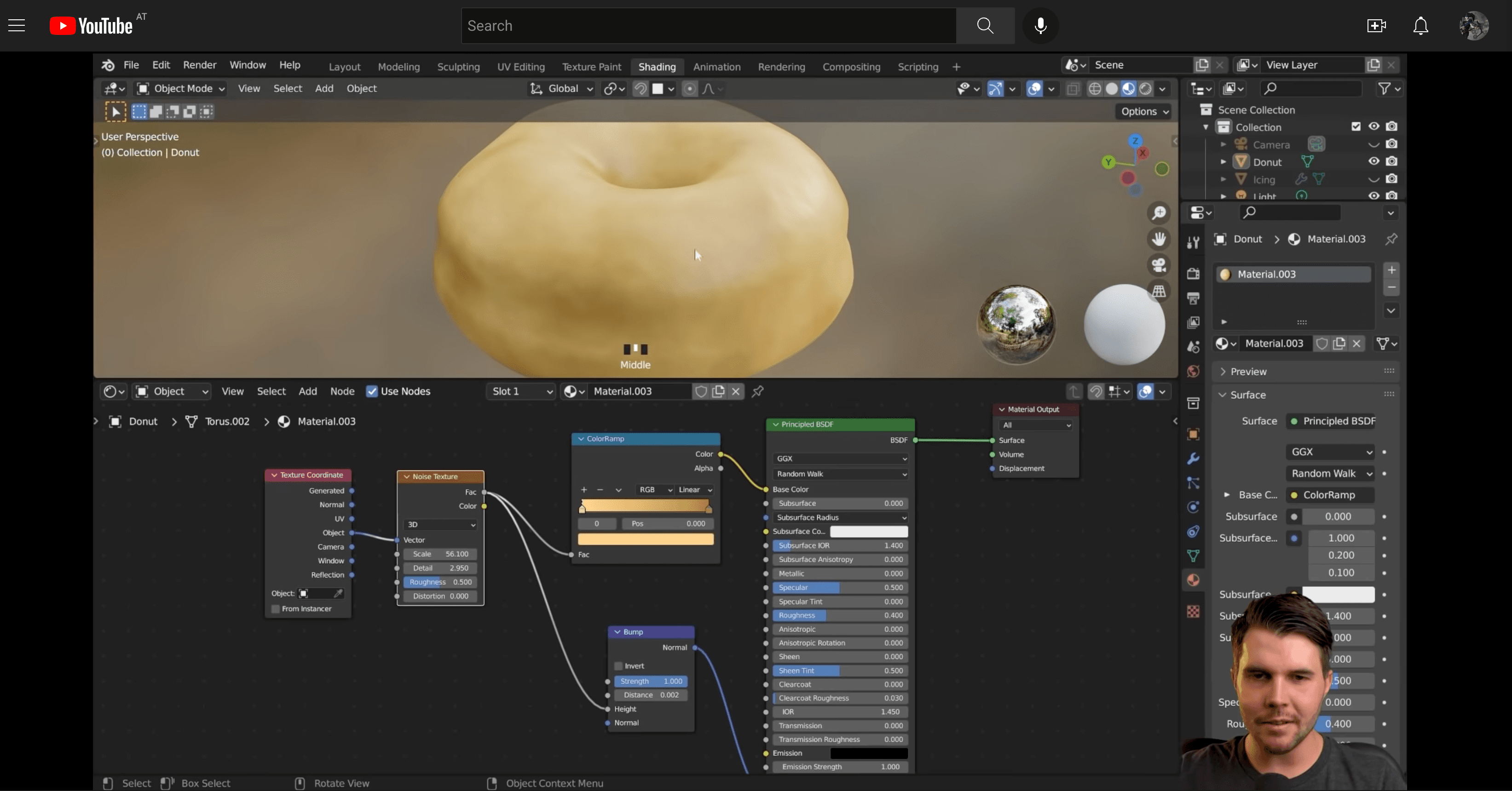Hide the Donut object eye icon
Image resolution: width=1512 pixels, height=791 pixels.
click(1373, 161)
